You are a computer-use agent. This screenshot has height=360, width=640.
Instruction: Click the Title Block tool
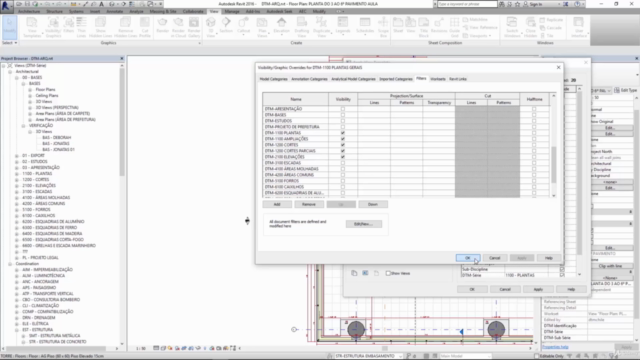[424, 27]
